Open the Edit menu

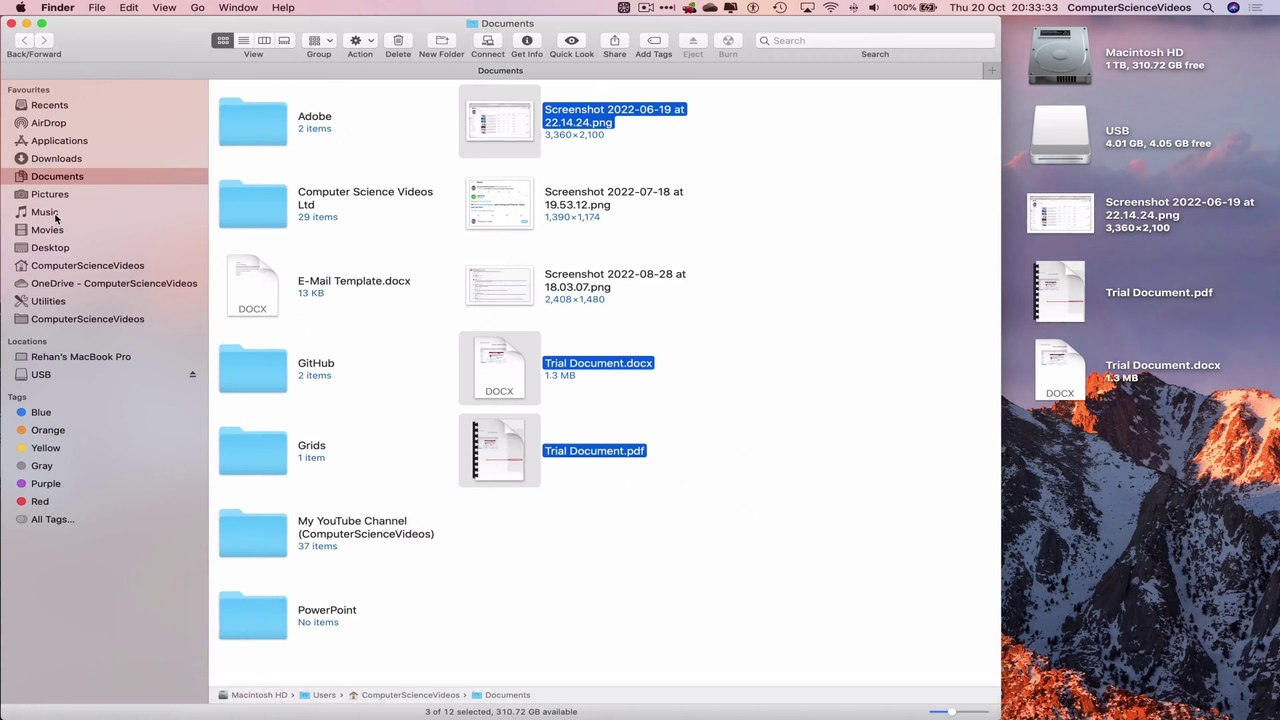coord(129,8)
